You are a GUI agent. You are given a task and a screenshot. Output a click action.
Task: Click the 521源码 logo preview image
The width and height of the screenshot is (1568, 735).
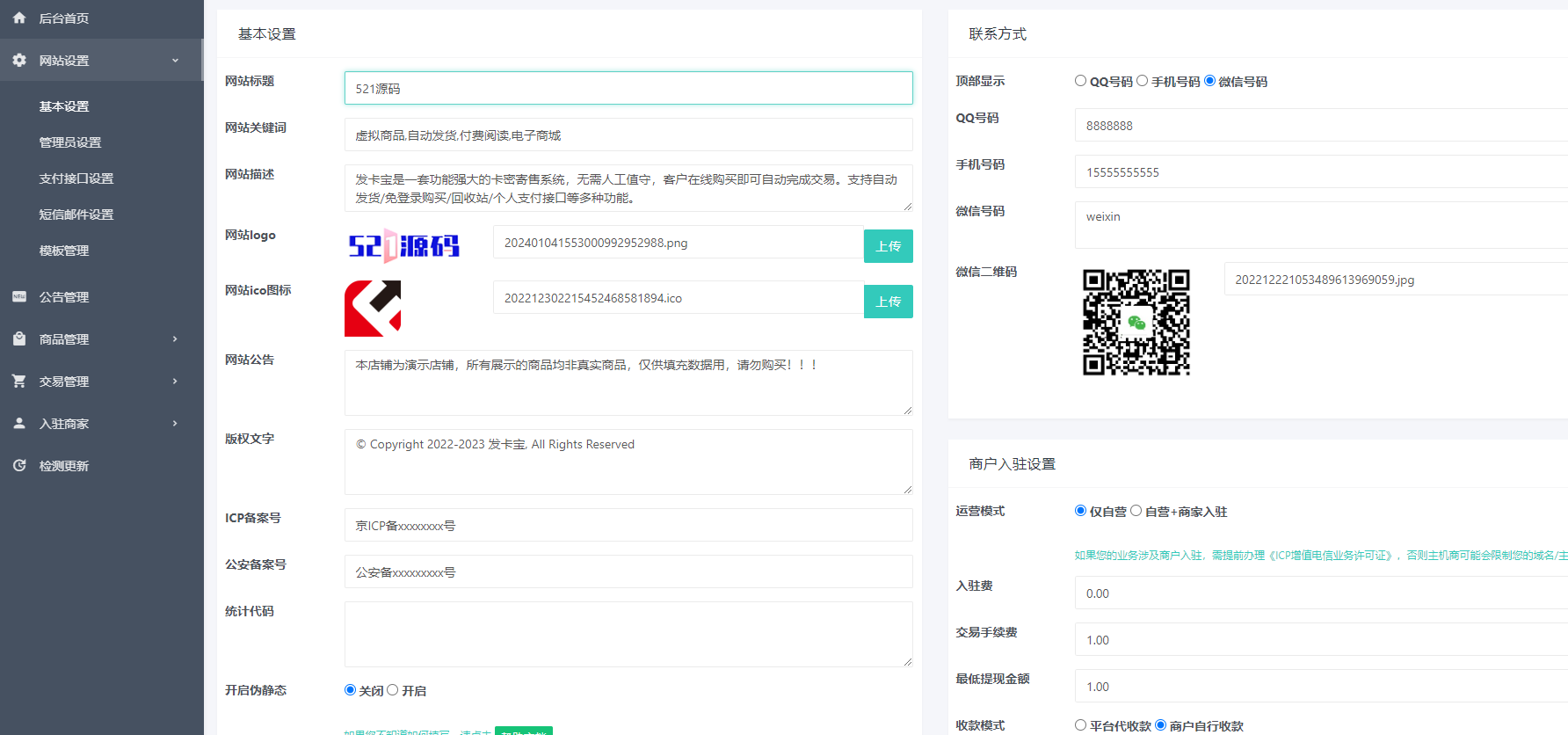tap(404, 246)
